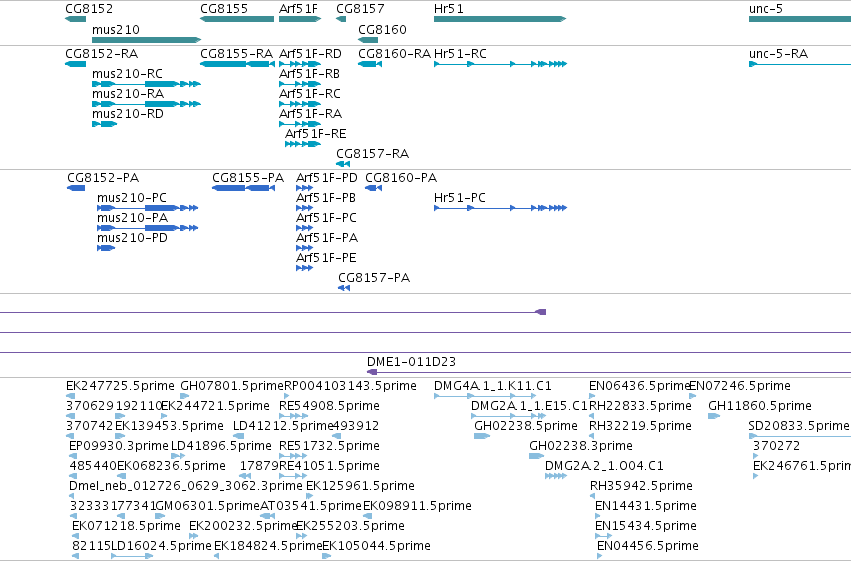Select the mus210-RA transcript
The height and width of the screenshot is (561, 851).
click(147, 104)
